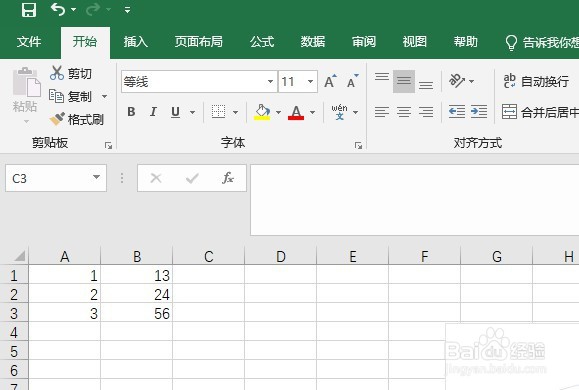Toggle align left icon

click(x=382, y=112)
